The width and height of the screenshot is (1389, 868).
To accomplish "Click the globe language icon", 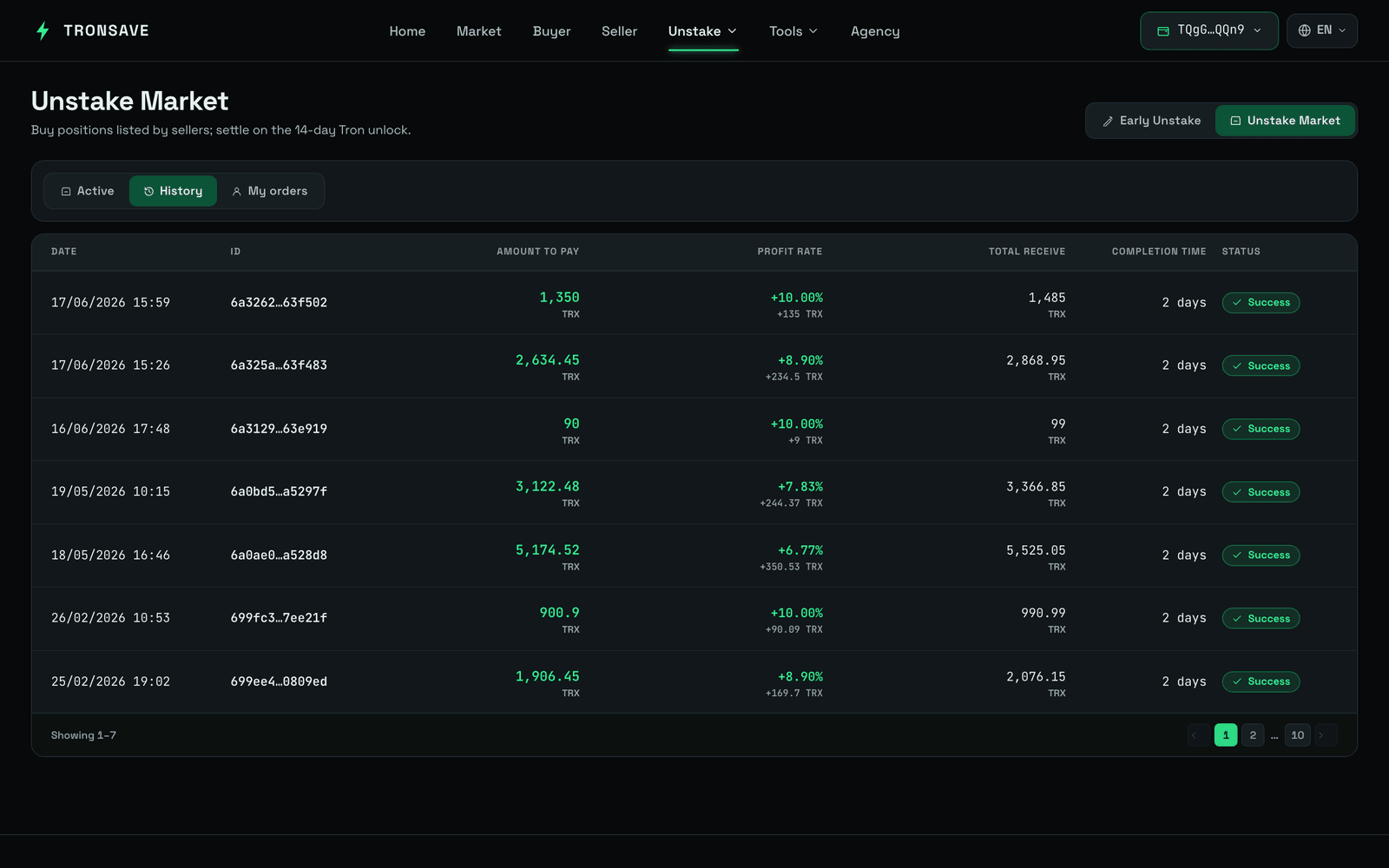I will coord(1304,30).
